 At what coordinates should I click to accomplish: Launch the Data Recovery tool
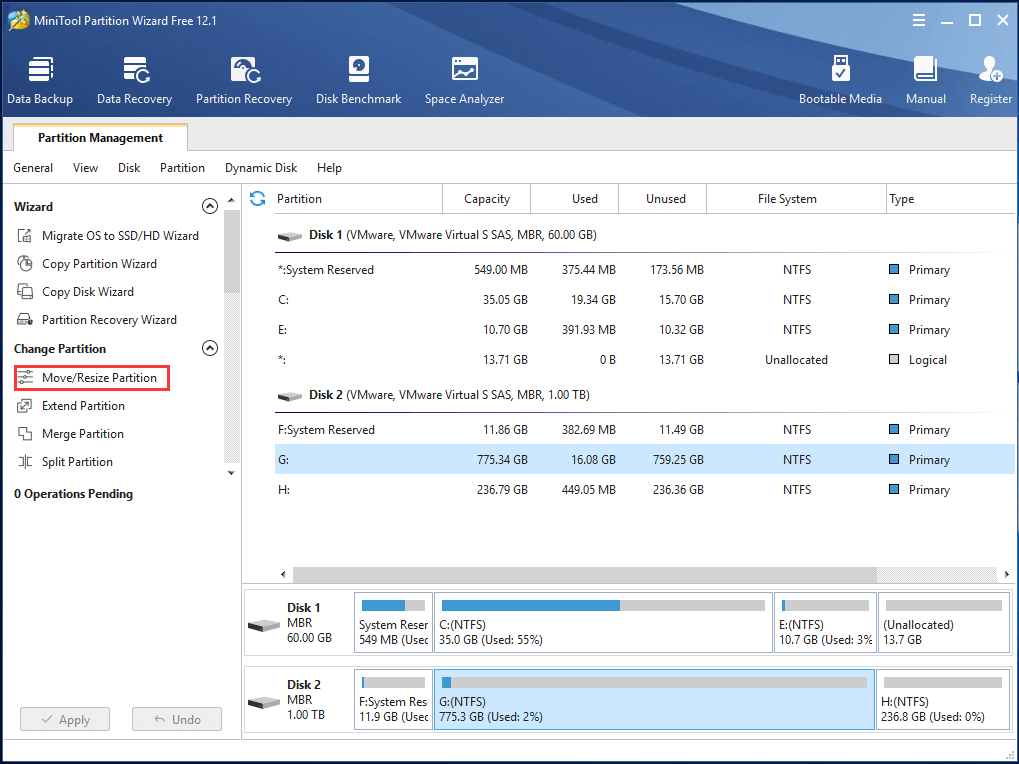135,81
